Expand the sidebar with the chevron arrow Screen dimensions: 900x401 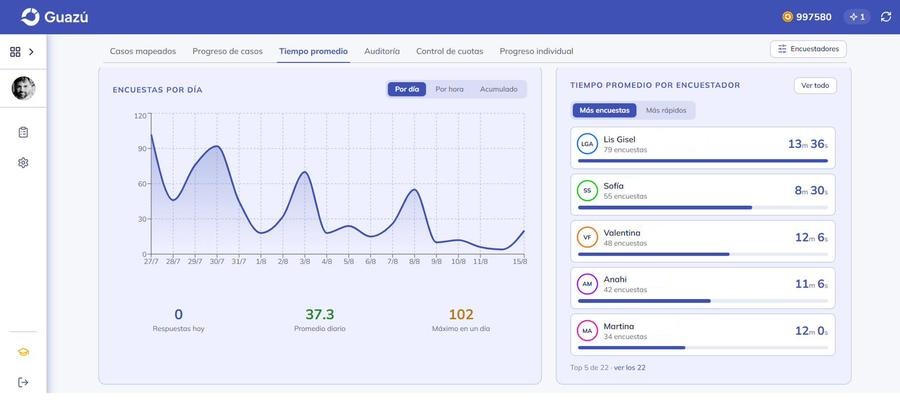[x=31, y=52]
